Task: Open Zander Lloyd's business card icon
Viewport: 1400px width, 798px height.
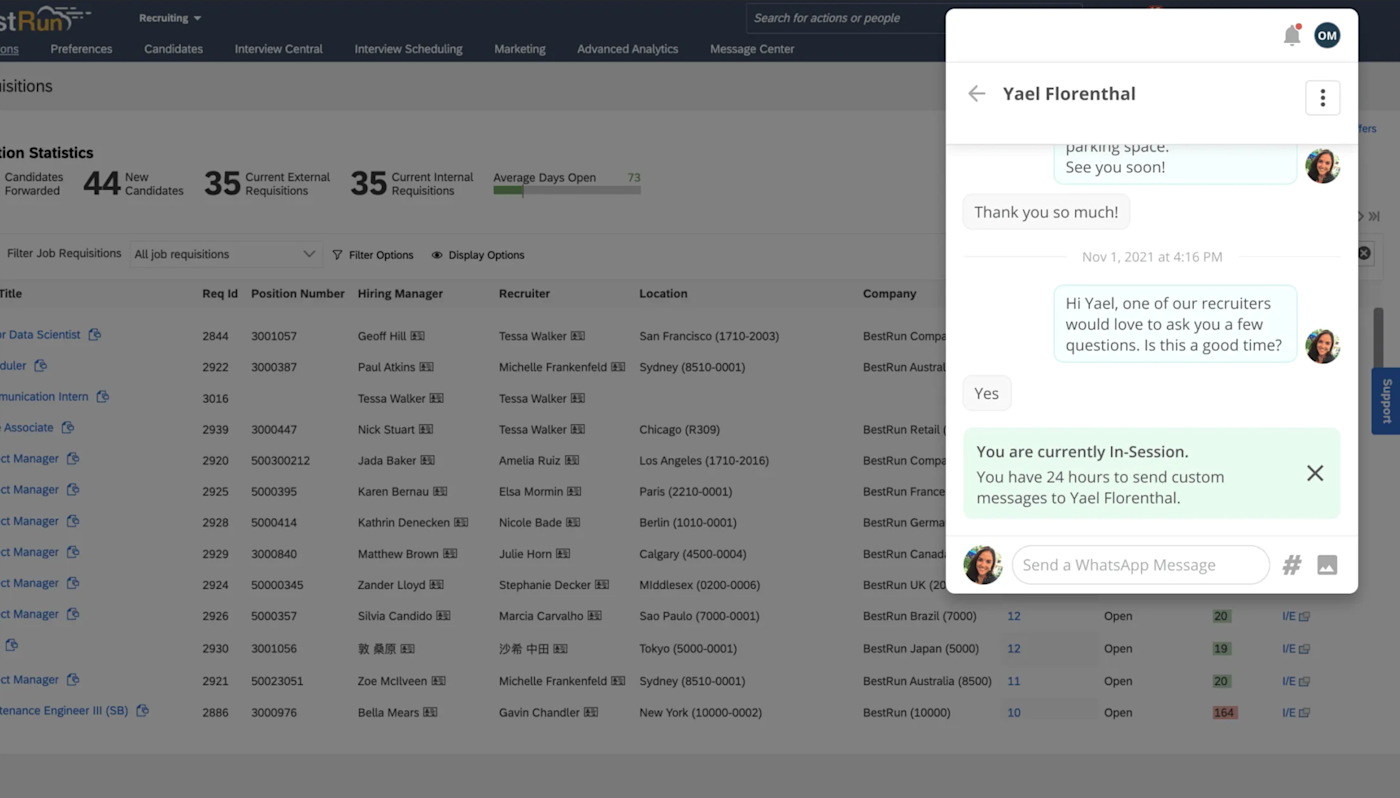Action: point(436,584)
